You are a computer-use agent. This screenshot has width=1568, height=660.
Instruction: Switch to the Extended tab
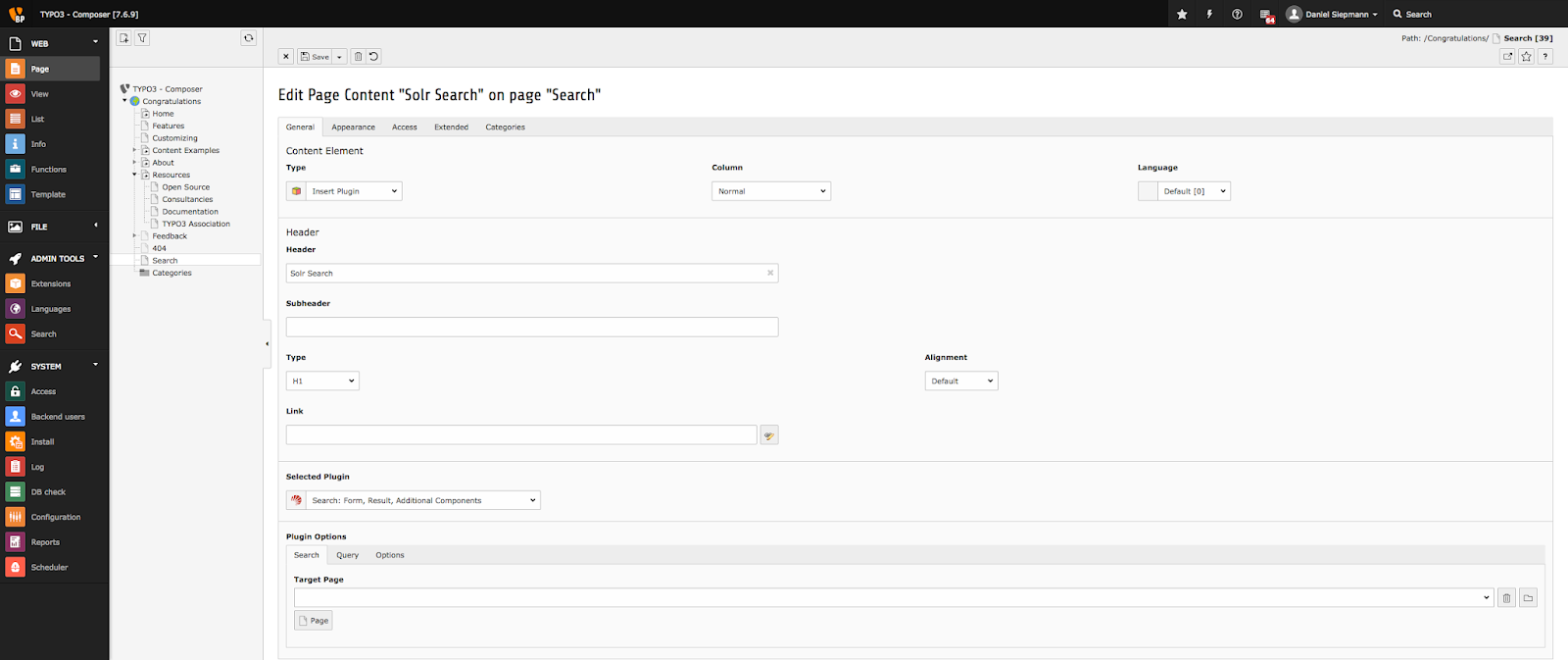click(x=452, y=127)
